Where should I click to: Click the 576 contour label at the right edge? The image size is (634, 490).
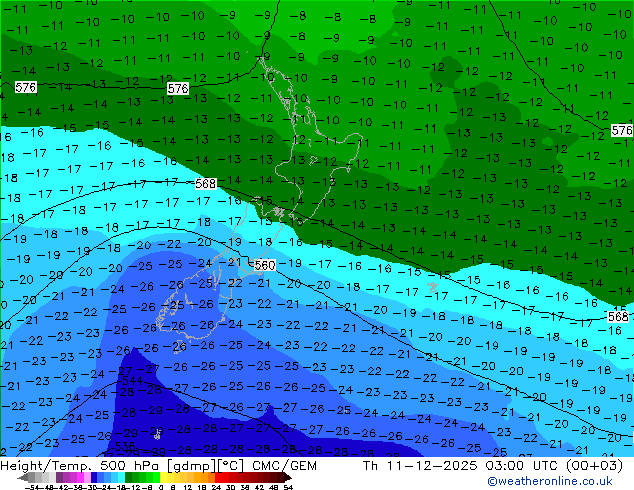[x=621, y=130]
